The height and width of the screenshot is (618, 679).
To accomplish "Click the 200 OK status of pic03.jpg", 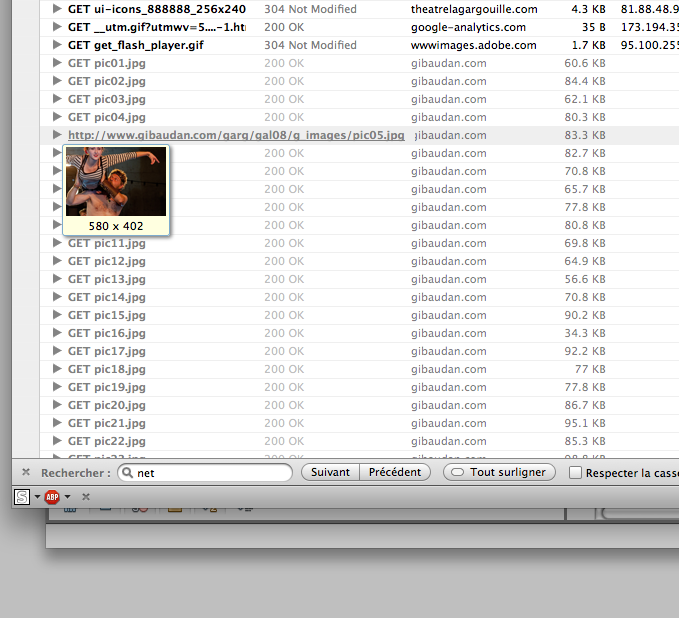I will tap(284, 99).
